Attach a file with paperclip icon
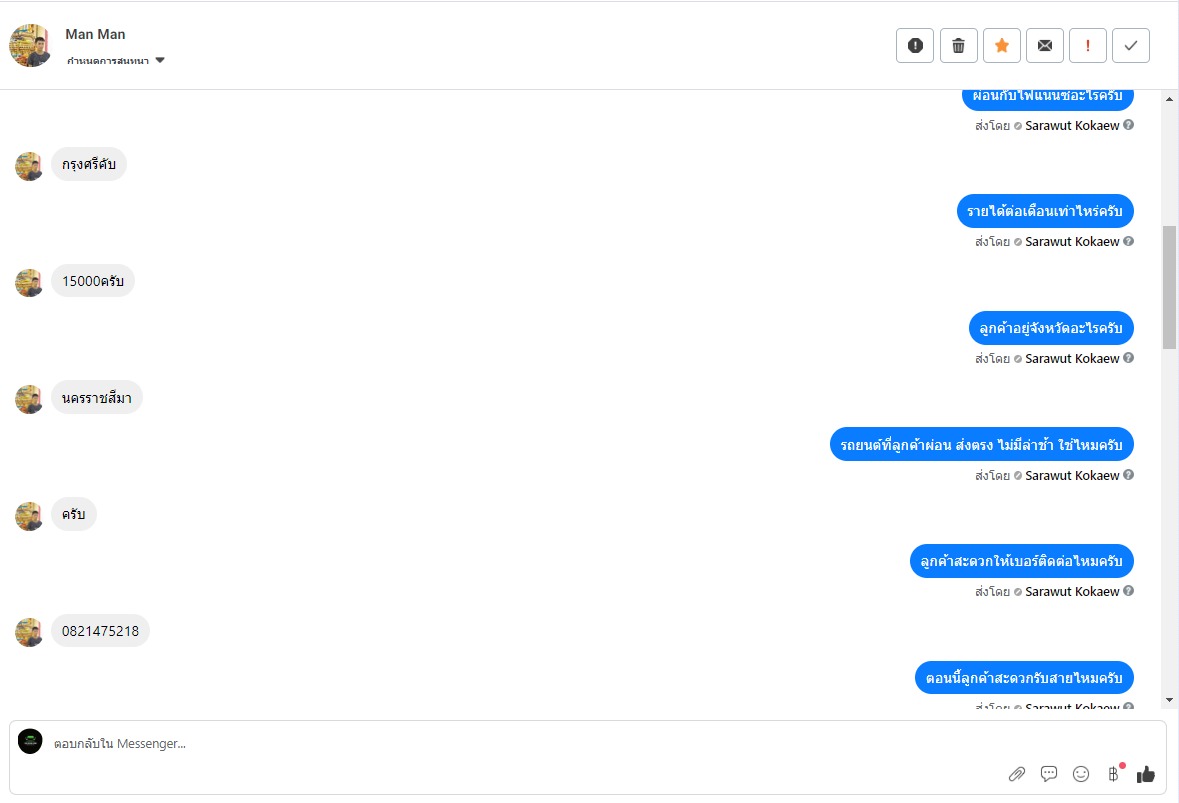This screenshot has width=1179, height=803. [1017, 773]
